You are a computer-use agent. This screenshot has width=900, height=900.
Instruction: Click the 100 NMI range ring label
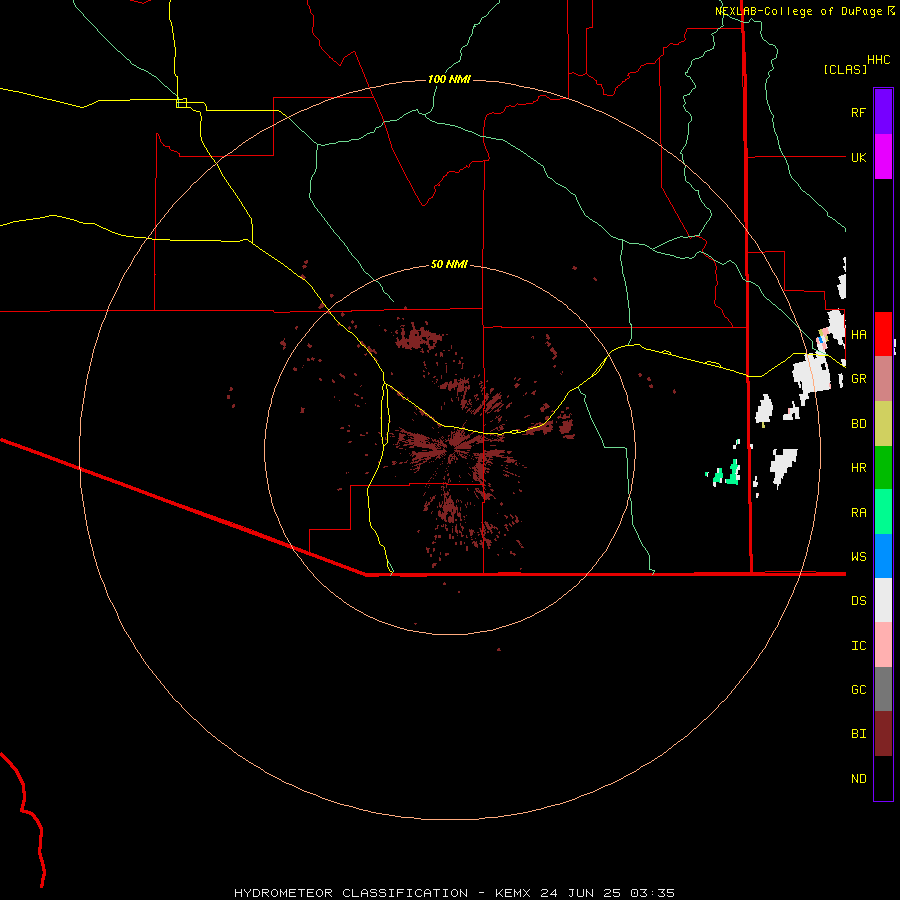(x=449, y=79)
